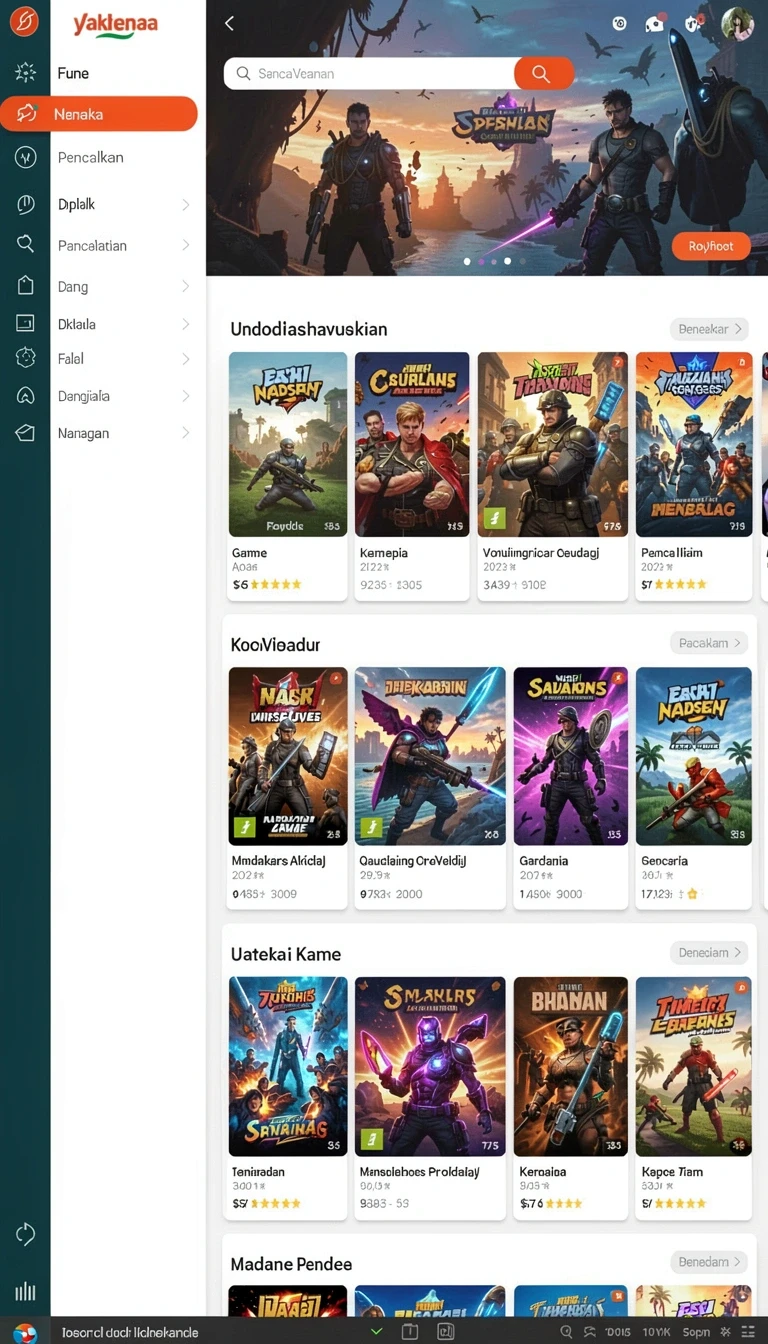Click the gear-like Fune icon in left rail

[25, 72]
